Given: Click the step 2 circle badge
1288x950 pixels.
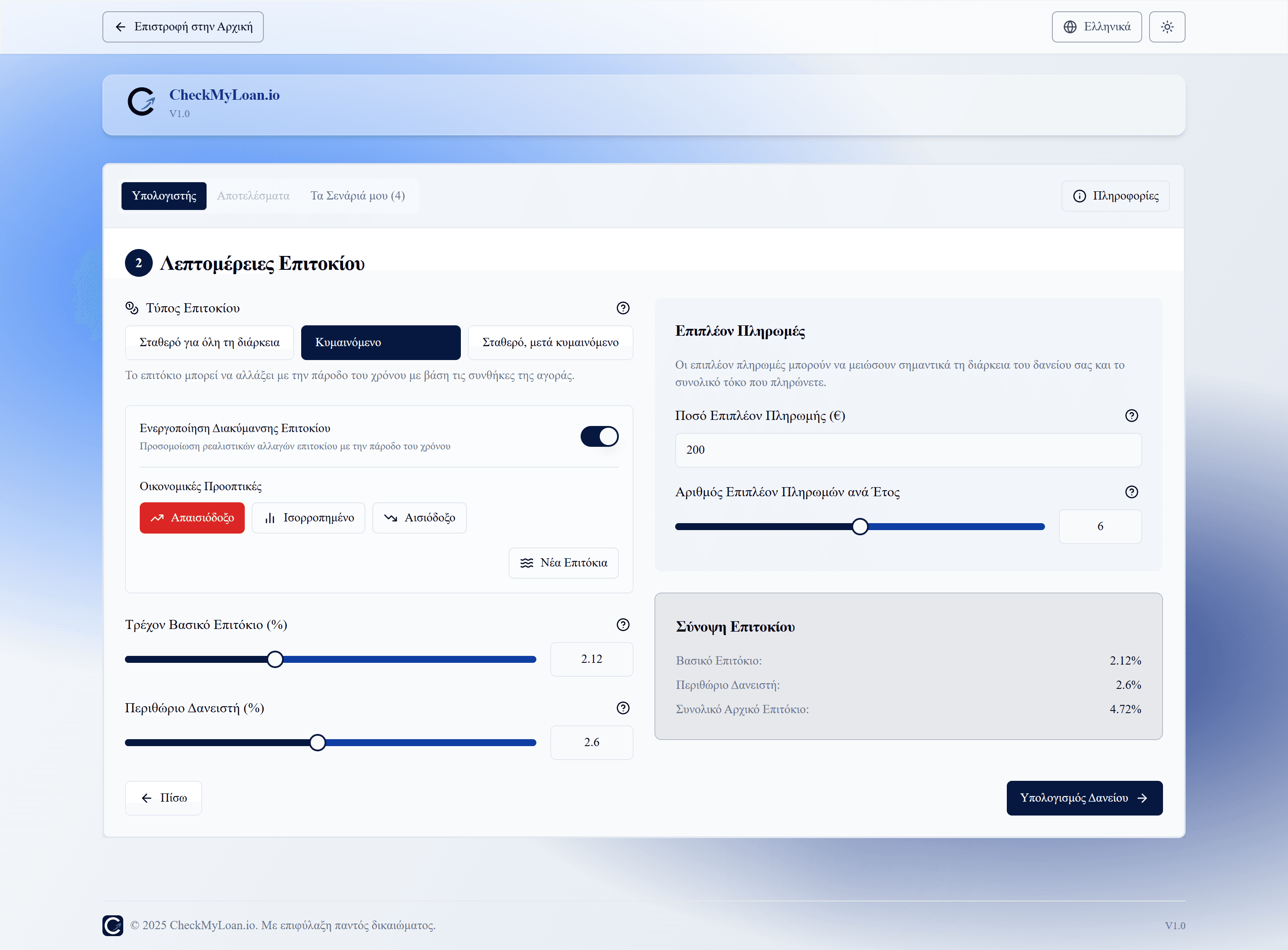Looking at the screenshot, I should [x=138, y=263].
